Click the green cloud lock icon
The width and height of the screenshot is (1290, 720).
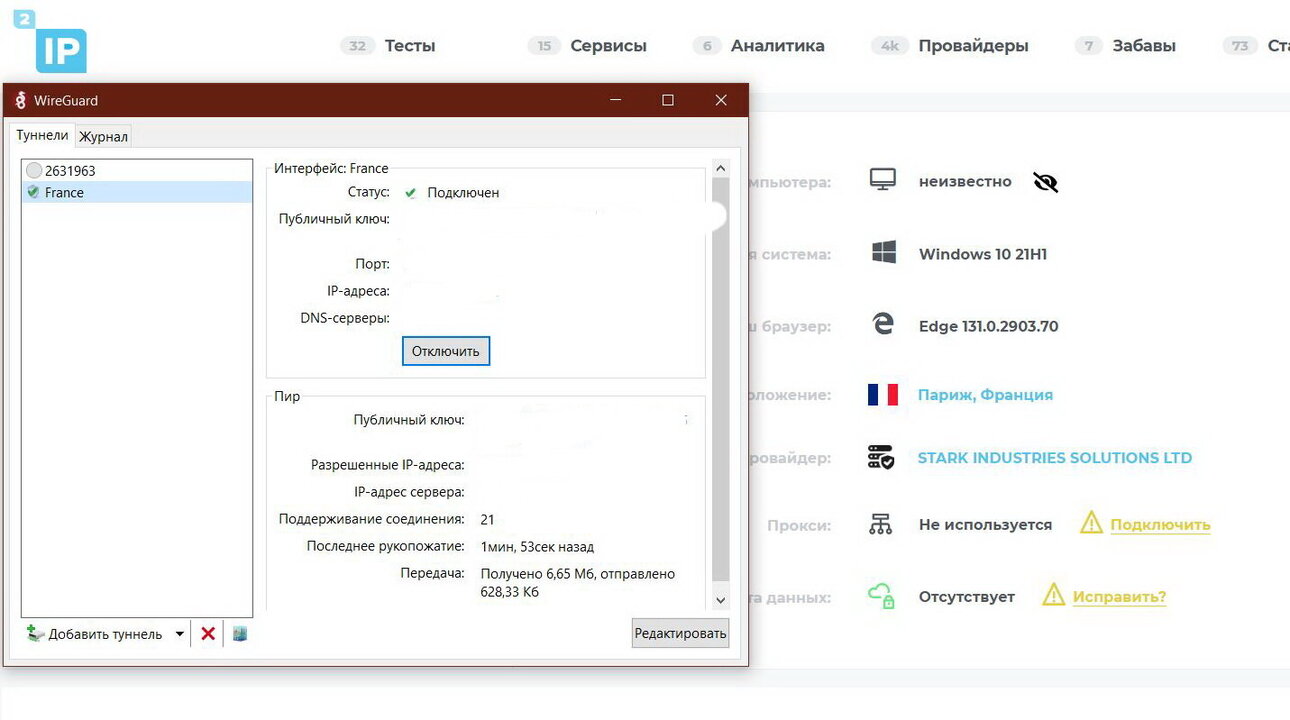pos(881,596)
